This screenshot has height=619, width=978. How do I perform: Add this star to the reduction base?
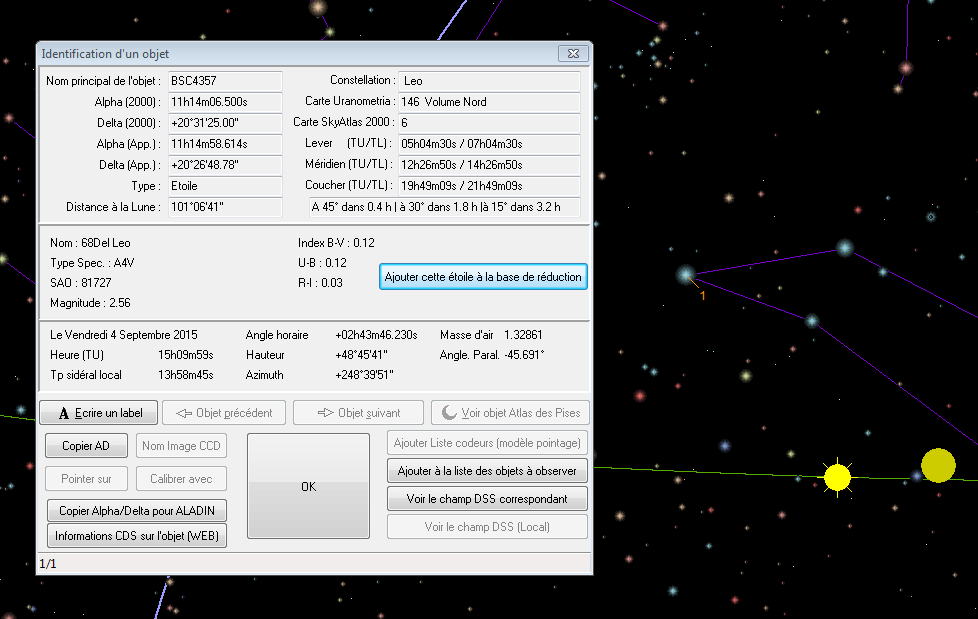pyautogui.click(x=483, y=277)
